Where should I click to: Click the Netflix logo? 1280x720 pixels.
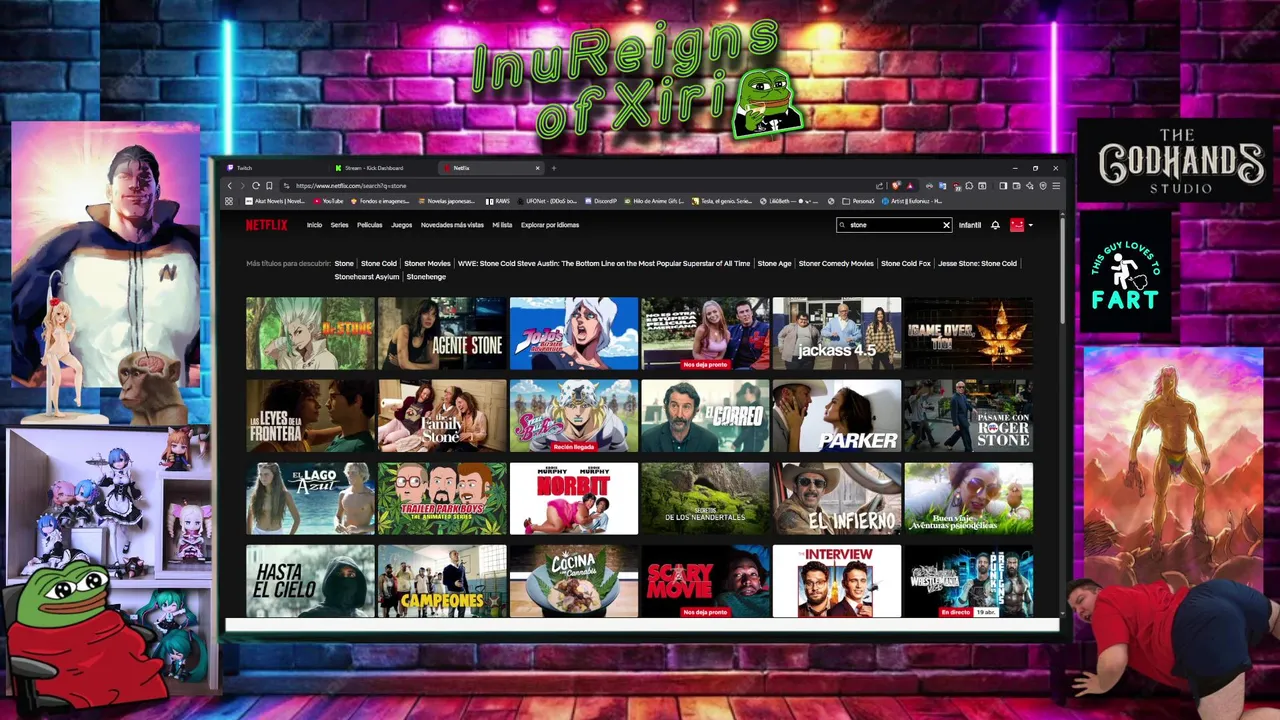pyautogui.click(x=266, y=225)
